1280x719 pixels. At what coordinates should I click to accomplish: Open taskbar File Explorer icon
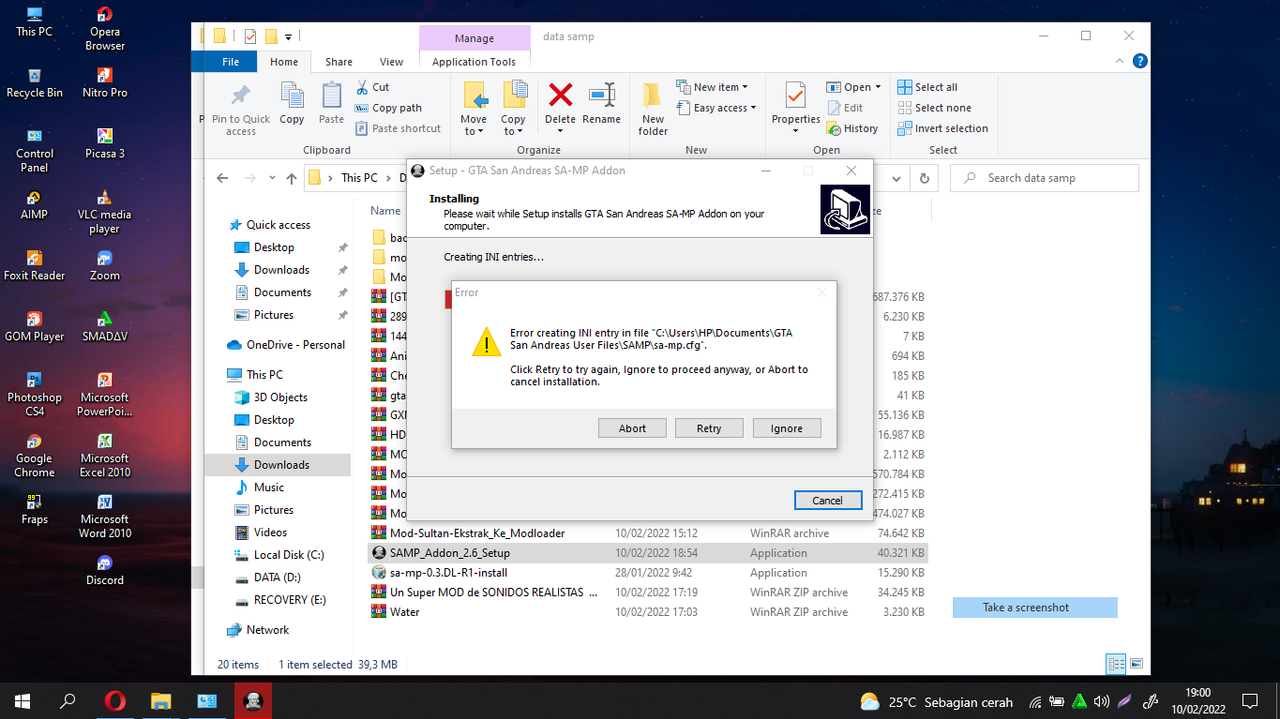160,701
